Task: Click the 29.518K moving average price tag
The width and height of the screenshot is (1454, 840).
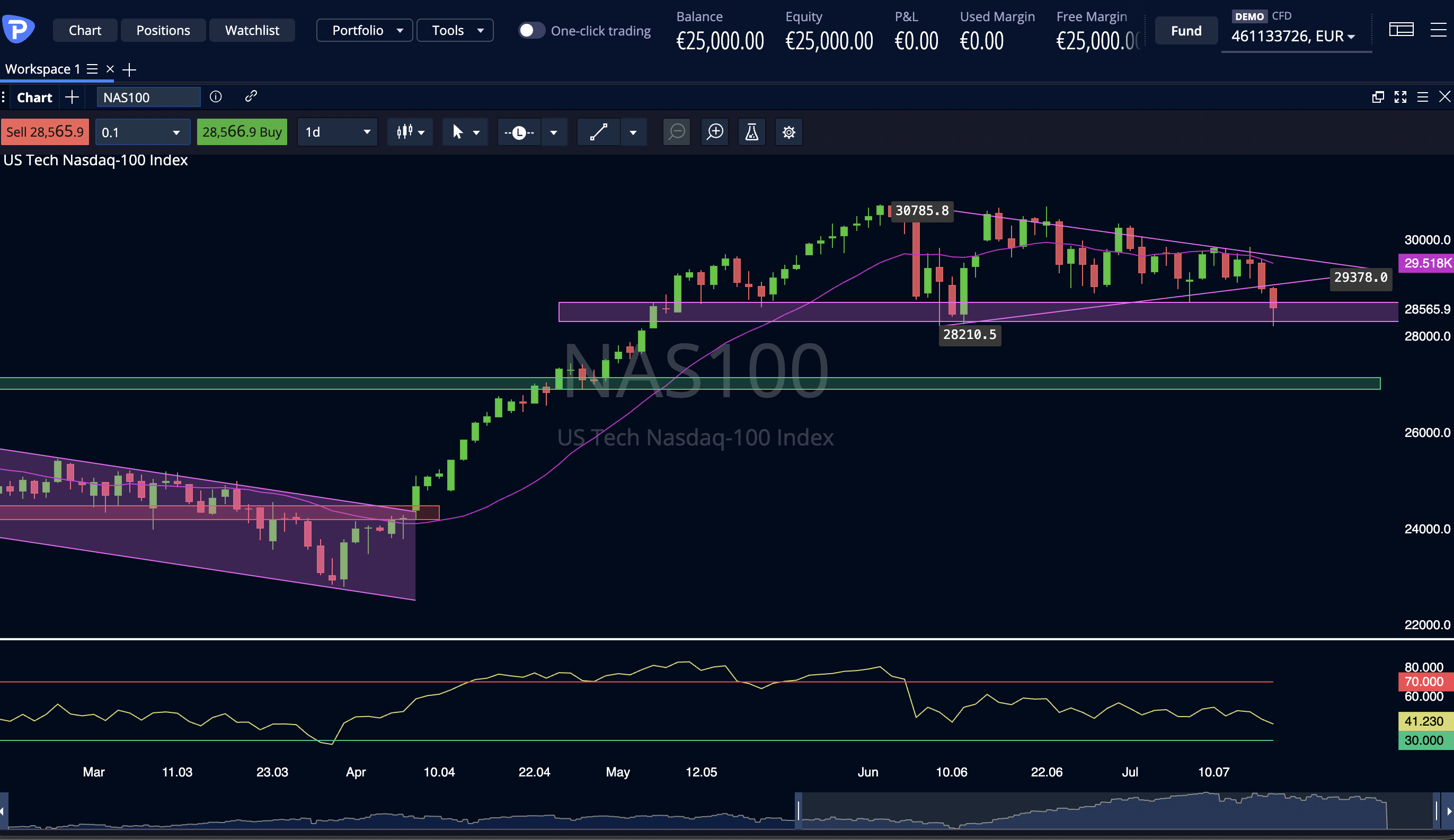Action: click(1427, 263)
